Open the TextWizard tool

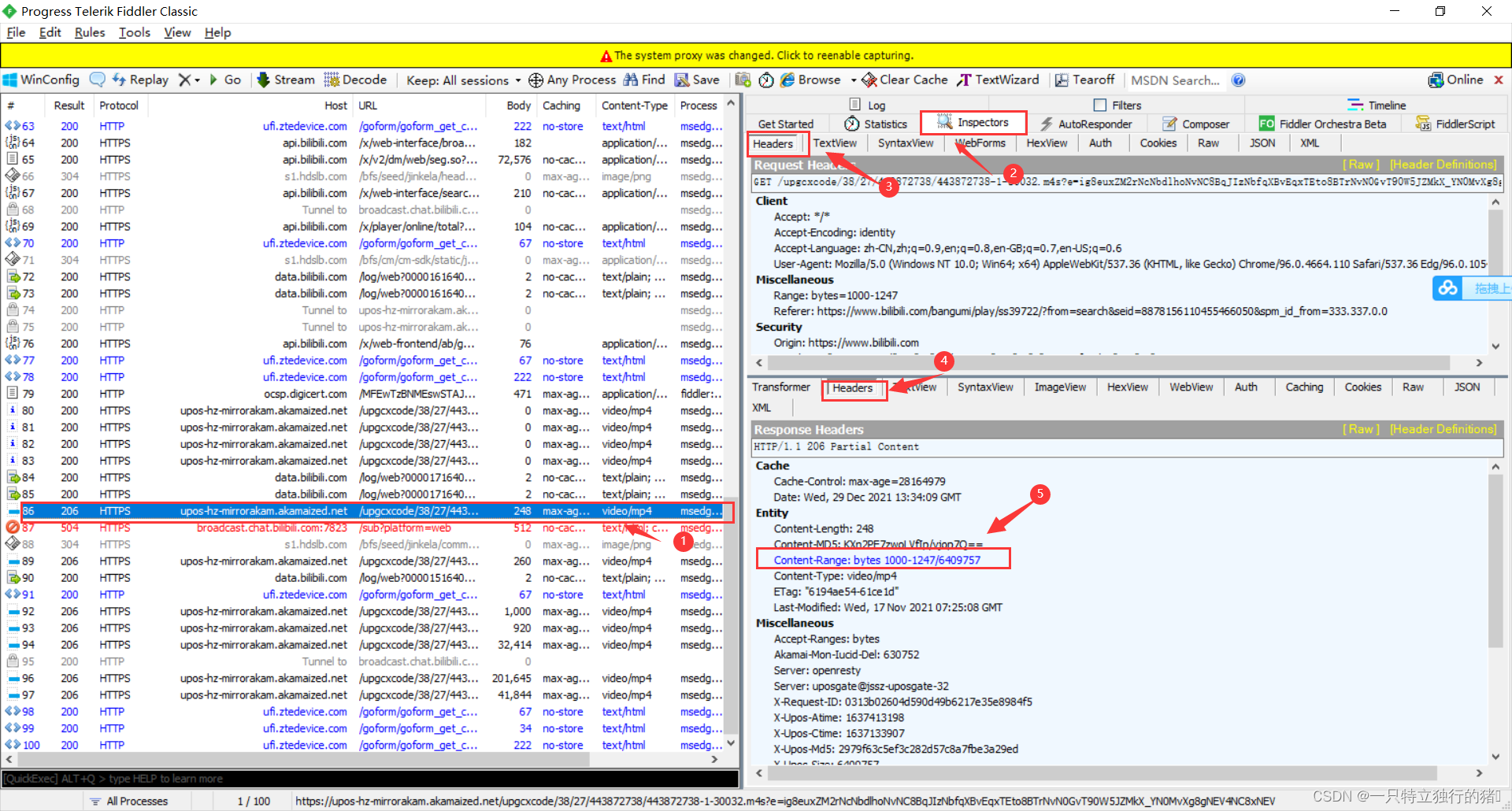point(998,80)
